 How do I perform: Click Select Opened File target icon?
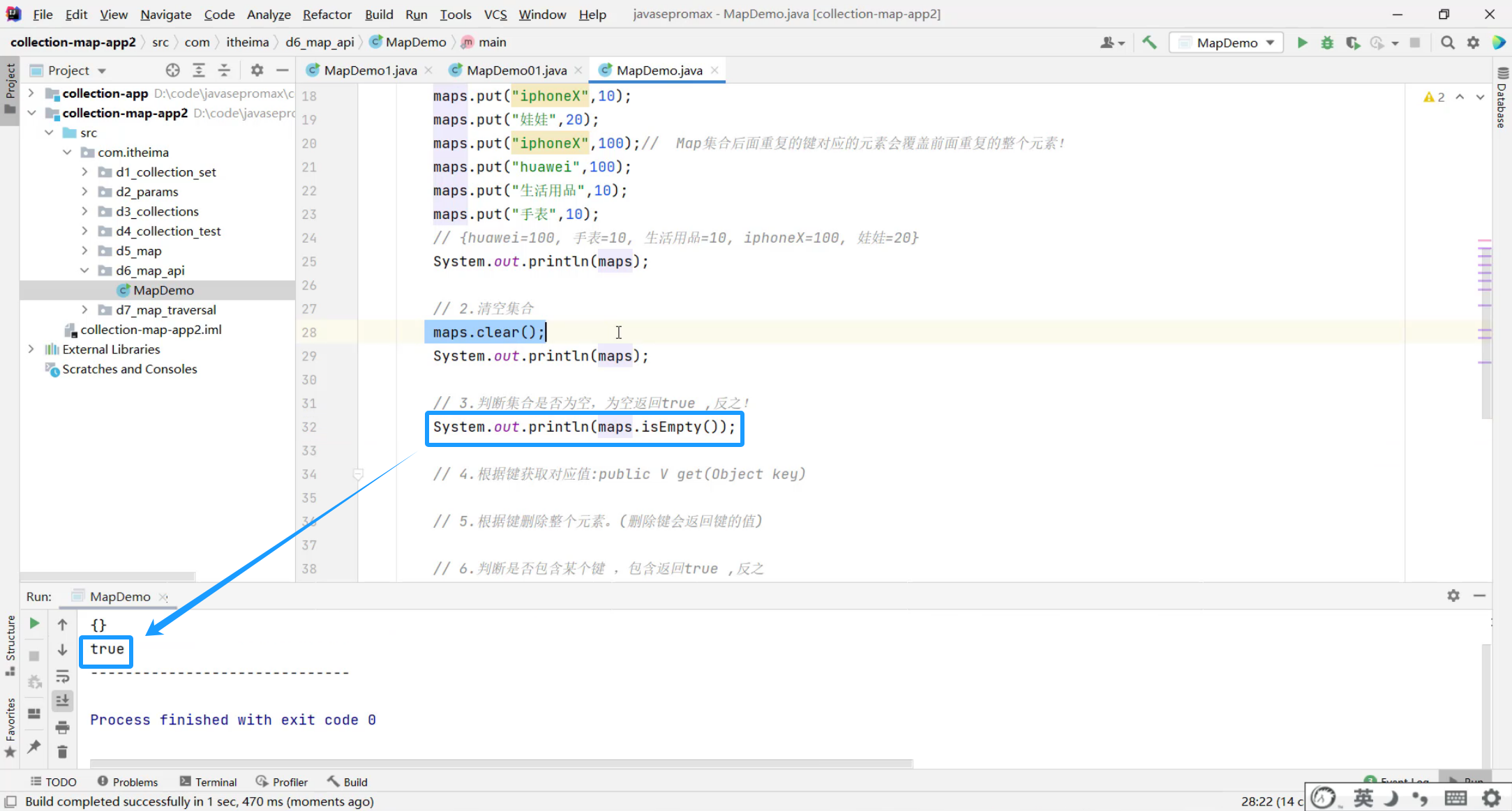[x=172, y=70]
